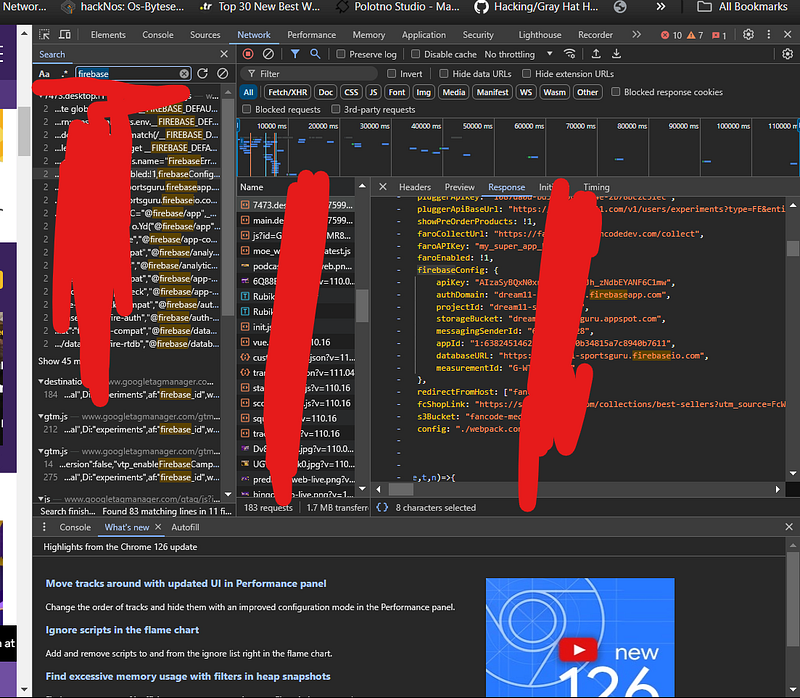Show more bookmarks chevron in browser
This screenshot has width=800, height=698.
coord(661,7)
